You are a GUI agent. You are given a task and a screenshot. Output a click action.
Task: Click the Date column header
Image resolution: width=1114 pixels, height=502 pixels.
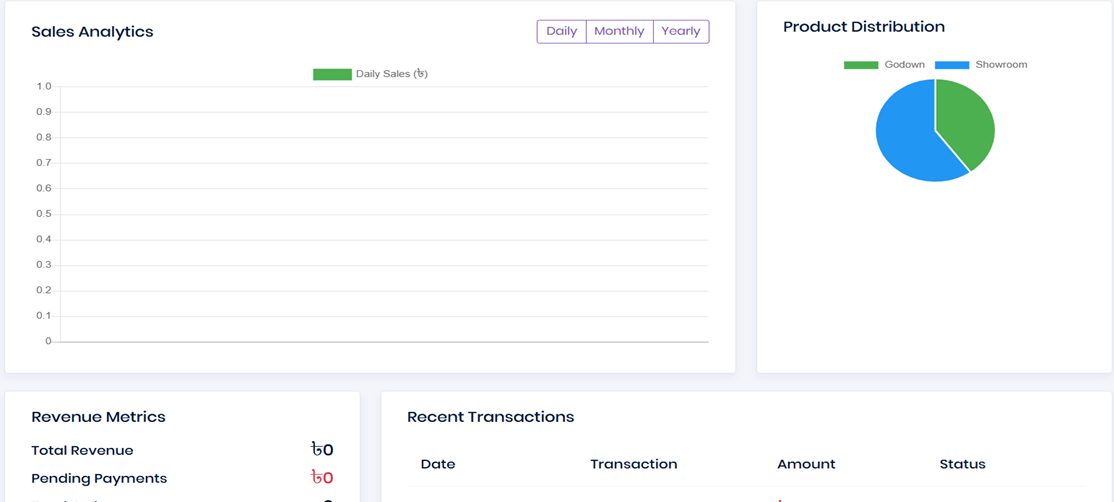438,464
